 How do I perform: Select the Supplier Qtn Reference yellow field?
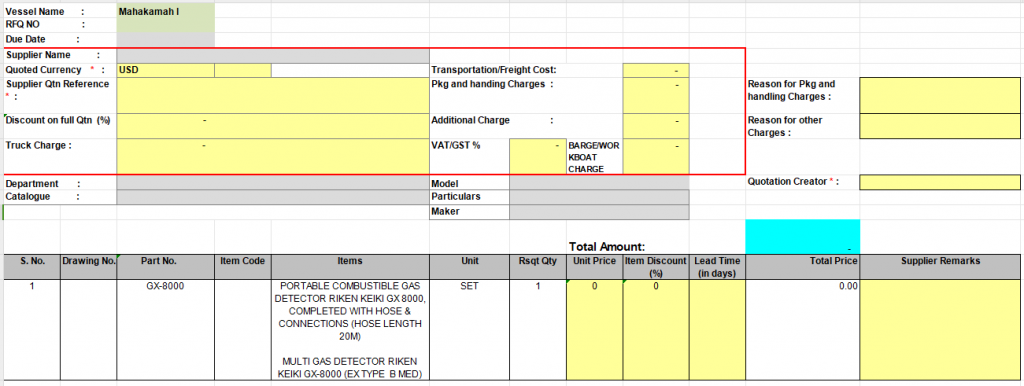[273, 95]
